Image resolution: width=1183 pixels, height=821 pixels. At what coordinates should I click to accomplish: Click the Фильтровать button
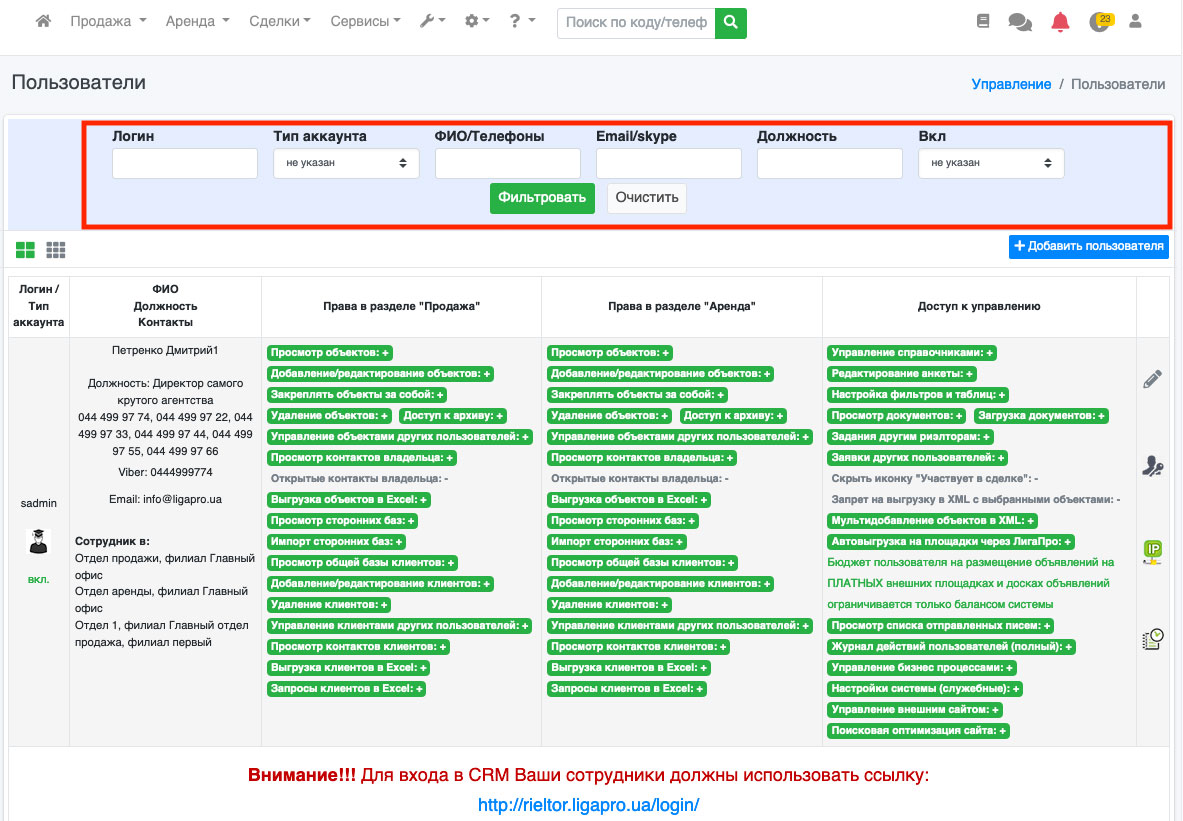coord(542,197)
